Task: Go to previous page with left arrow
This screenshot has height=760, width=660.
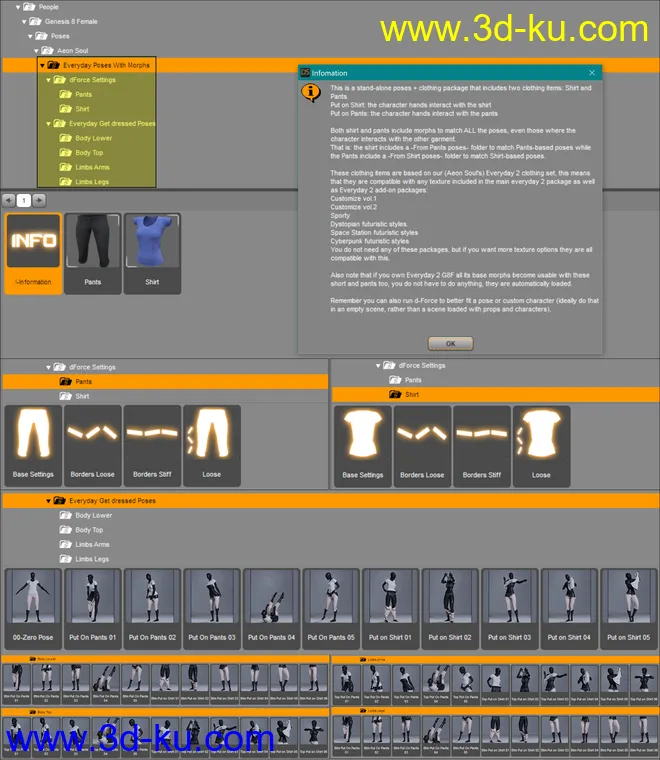Action: coord(8,200)
